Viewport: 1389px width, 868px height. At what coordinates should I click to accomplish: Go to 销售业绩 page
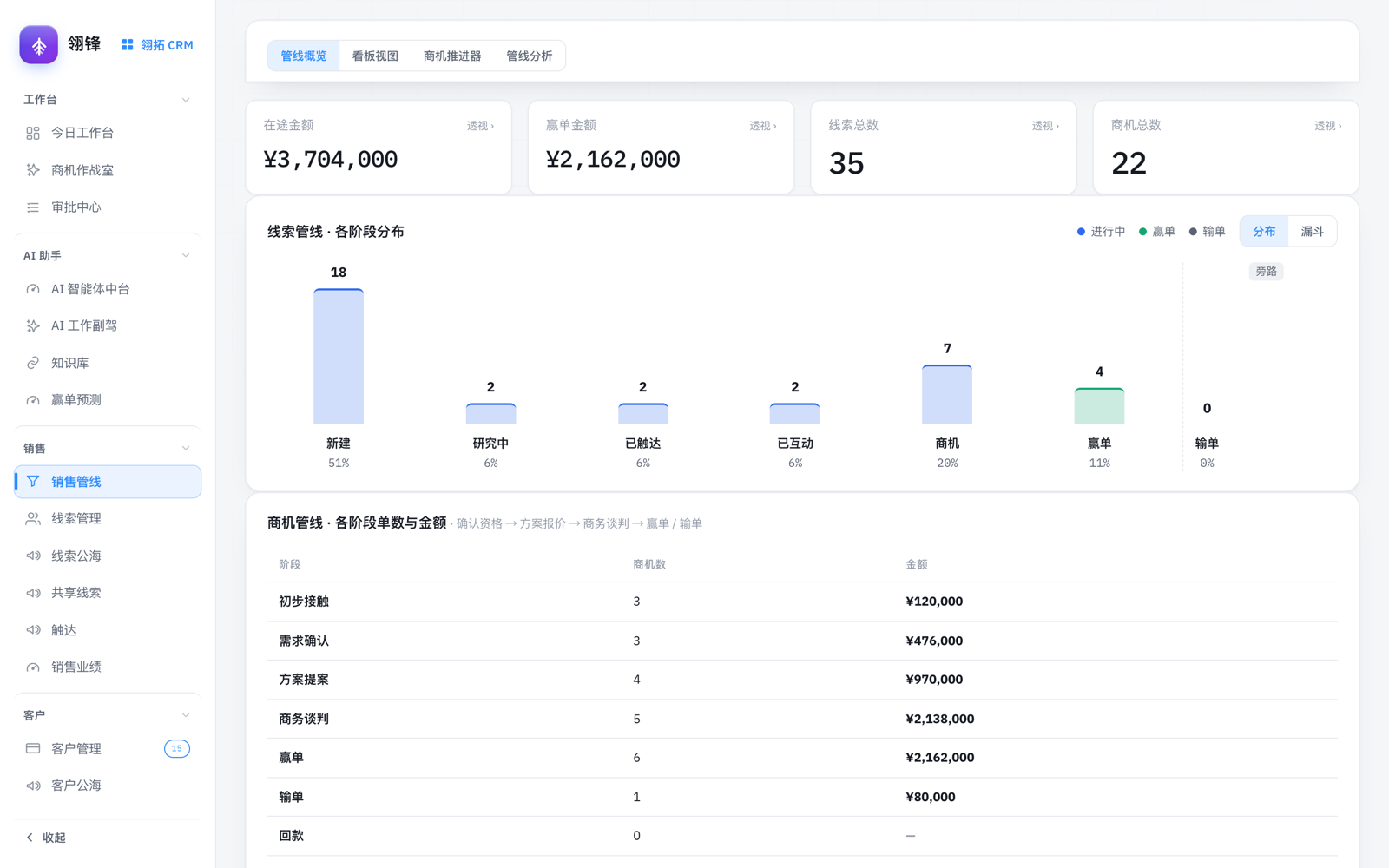pyautogui.click(x=108, y=667)
